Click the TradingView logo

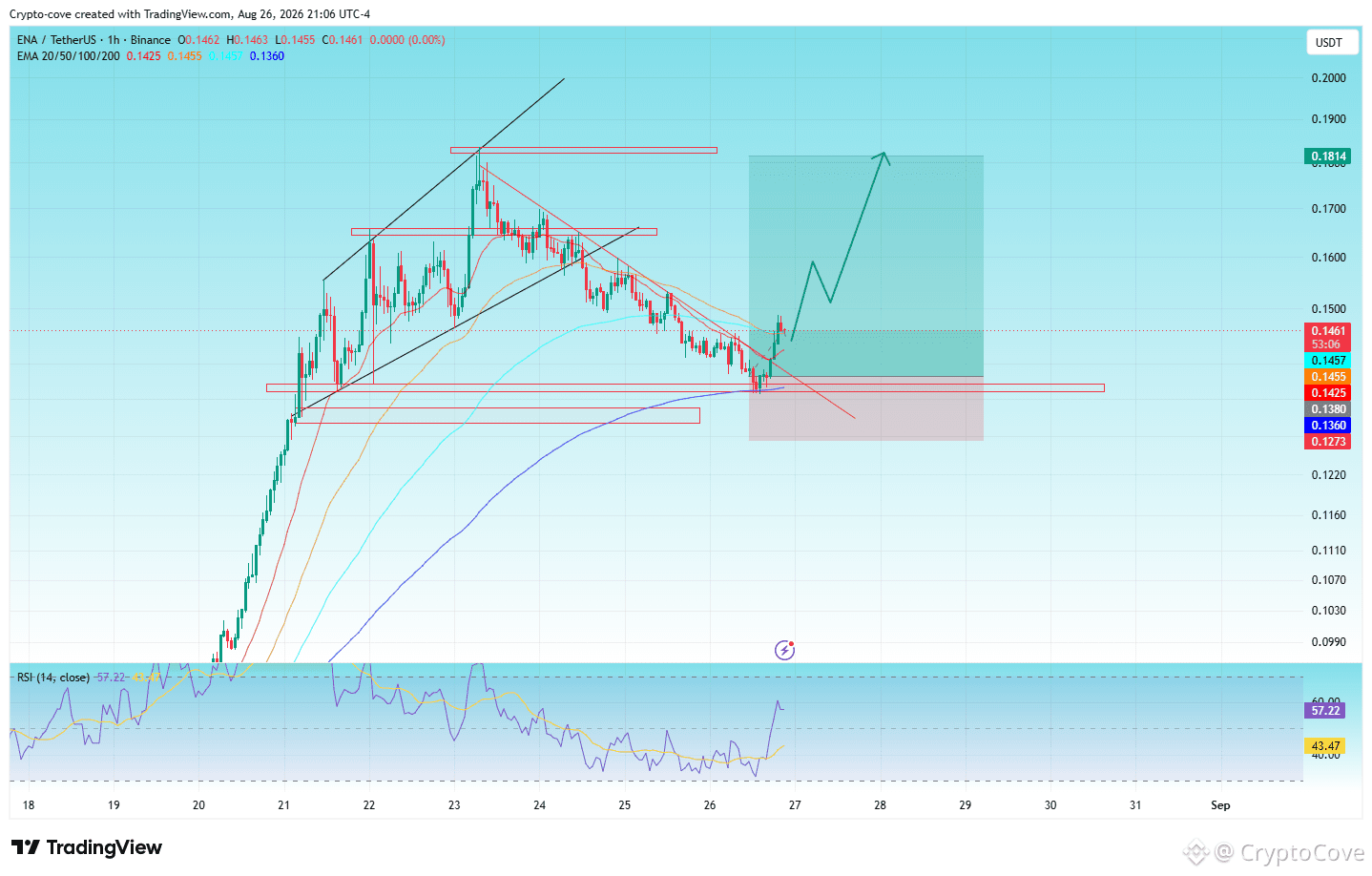pyautogui.click(x=87, y=847)
